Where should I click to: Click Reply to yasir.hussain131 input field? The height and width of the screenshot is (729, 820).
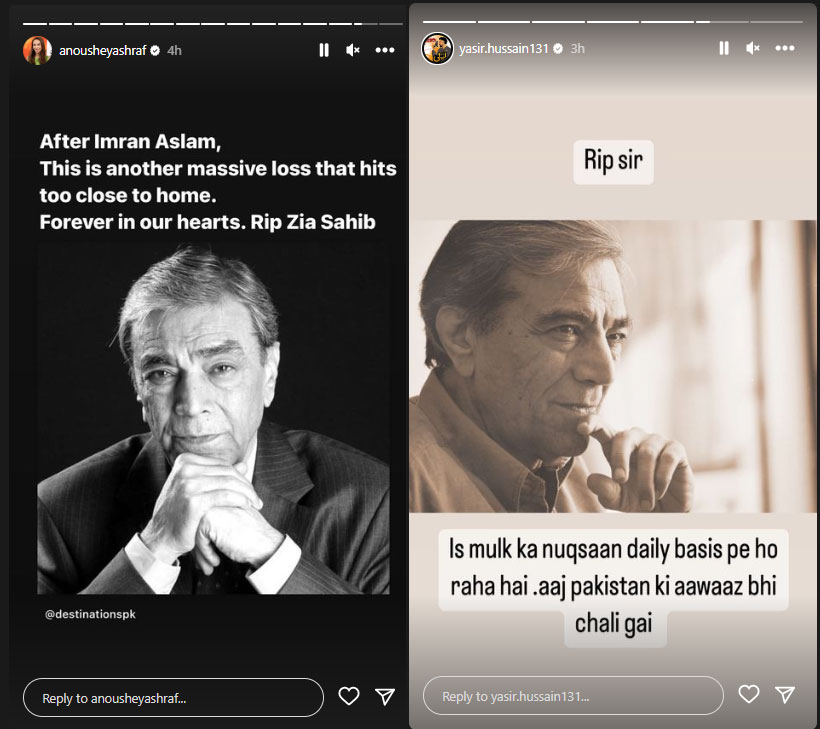coord(573,696)
